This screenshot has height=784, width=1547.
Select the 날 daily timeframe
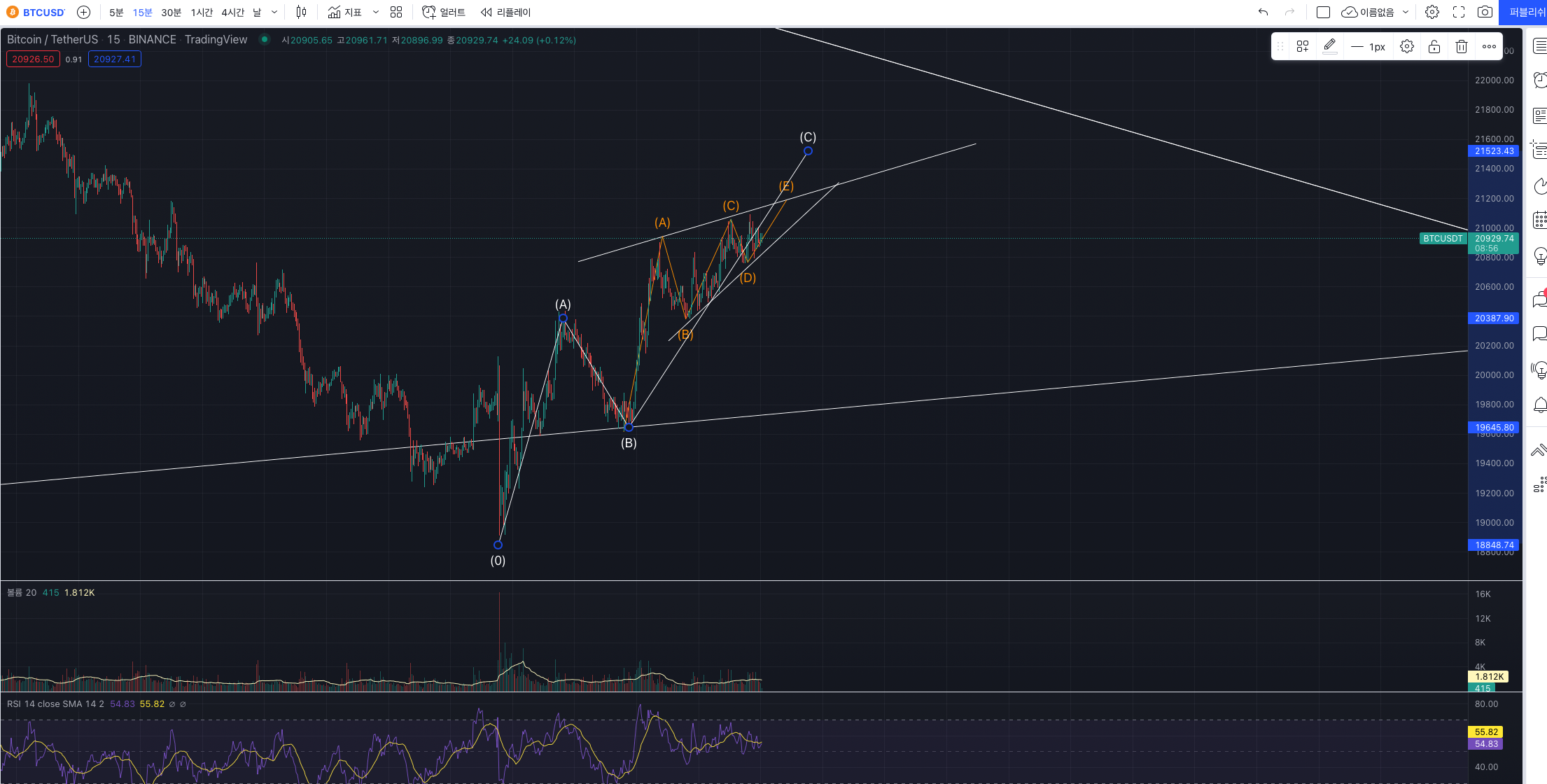257,13
